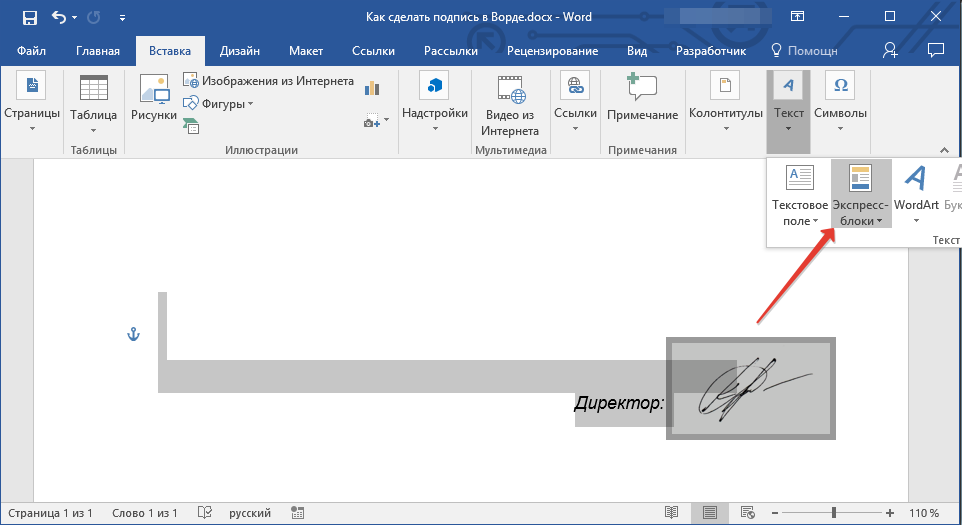
Task: Click the Save icon in title bar
Action: 29,17
